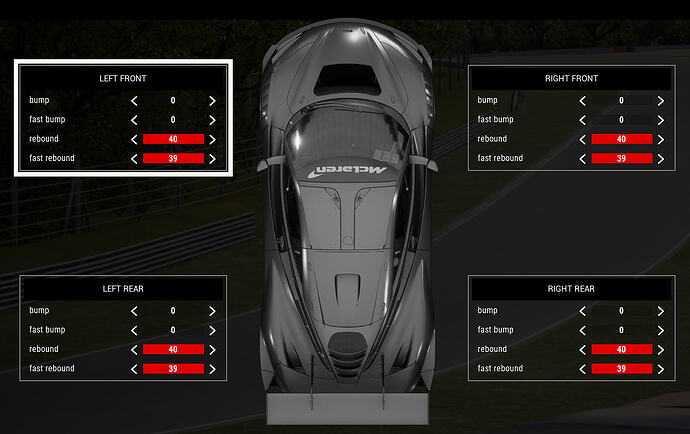Click Right Front fast bump value 0
Image resolution: width=690 pixels, height=434 pixels.
(622, 120)
